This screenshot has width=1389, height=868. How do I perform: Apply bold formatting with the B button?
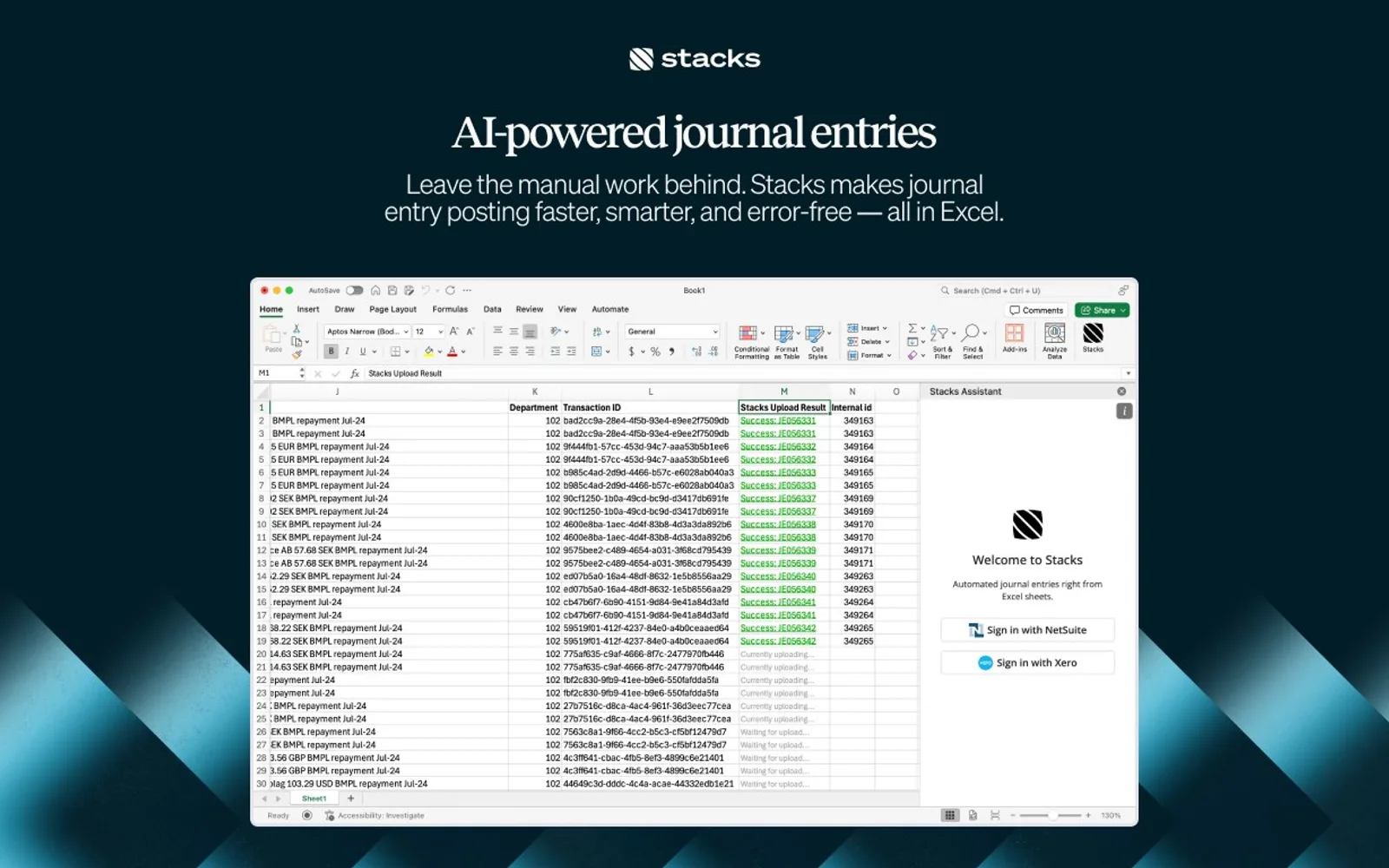tap(331, 352)
